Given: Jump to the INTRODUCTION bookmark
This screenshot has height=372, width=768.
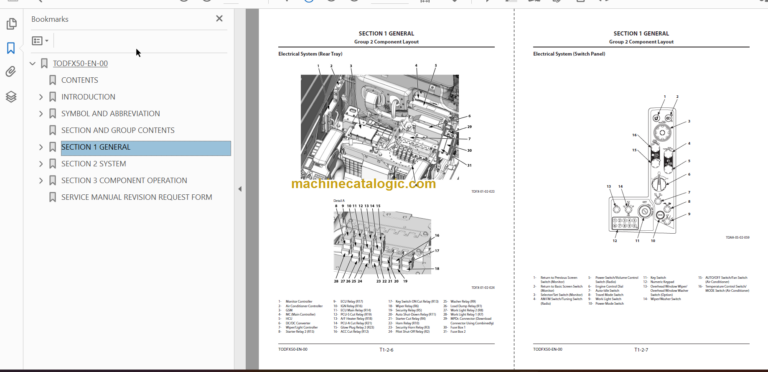Looking at the screenshot, I should 88,97.
